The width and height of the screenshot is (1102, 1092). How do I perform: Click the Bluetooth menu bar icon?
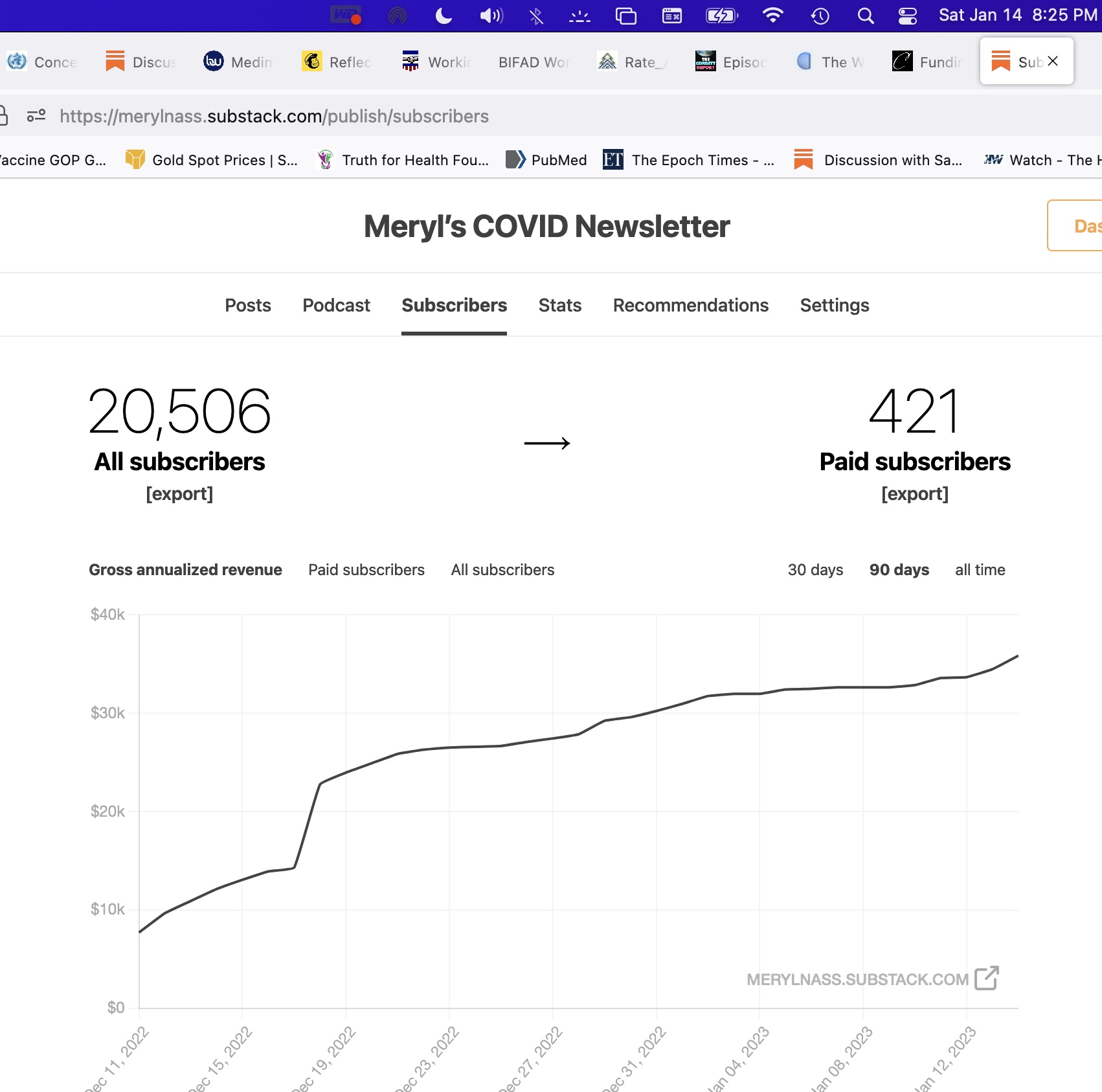(x=536, y=16)
